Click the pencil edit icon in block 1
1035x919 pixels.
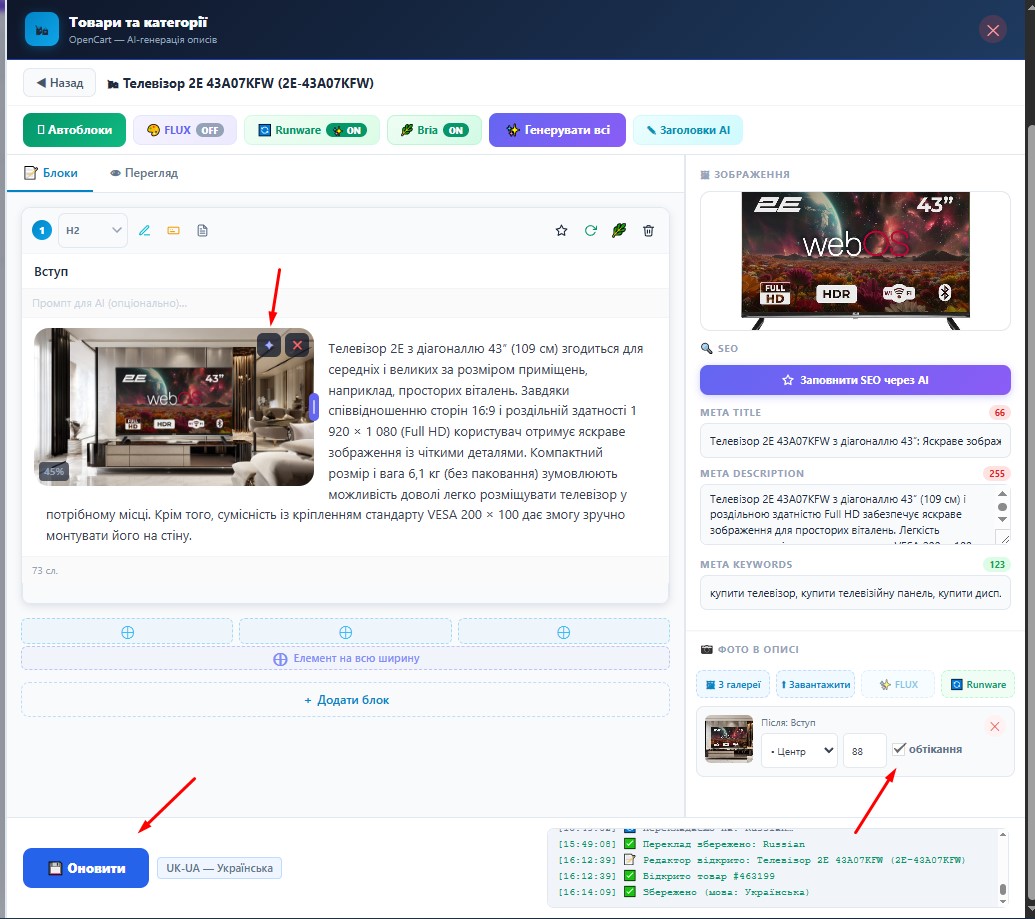[145, 230]
